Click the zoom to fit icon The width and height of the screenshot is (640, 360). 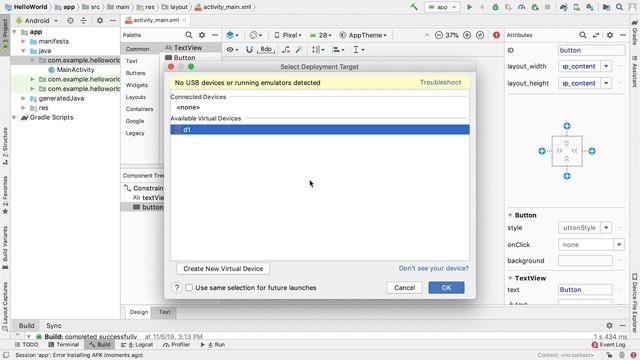coord(480,35)
